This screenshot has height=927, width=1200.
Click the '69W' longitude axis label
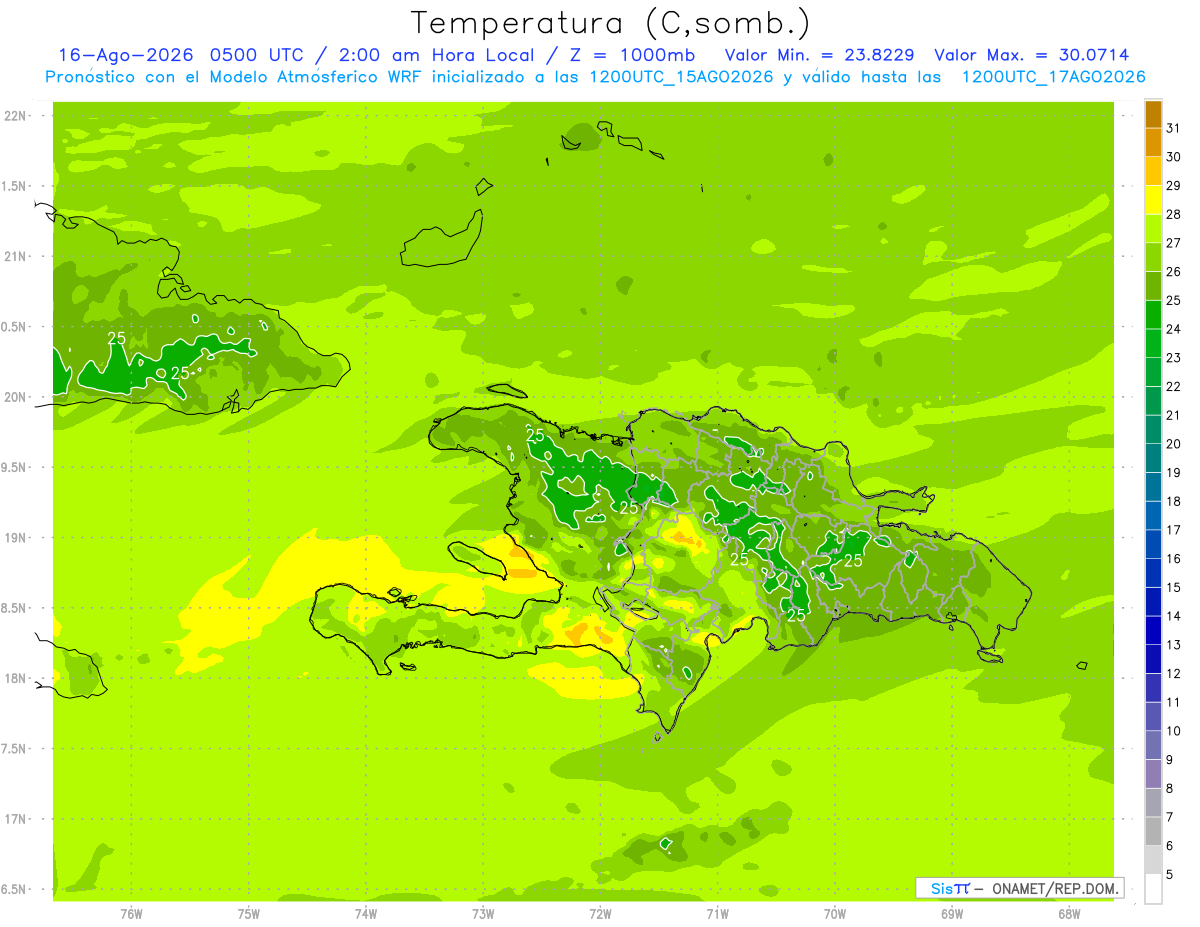point(951,914)
